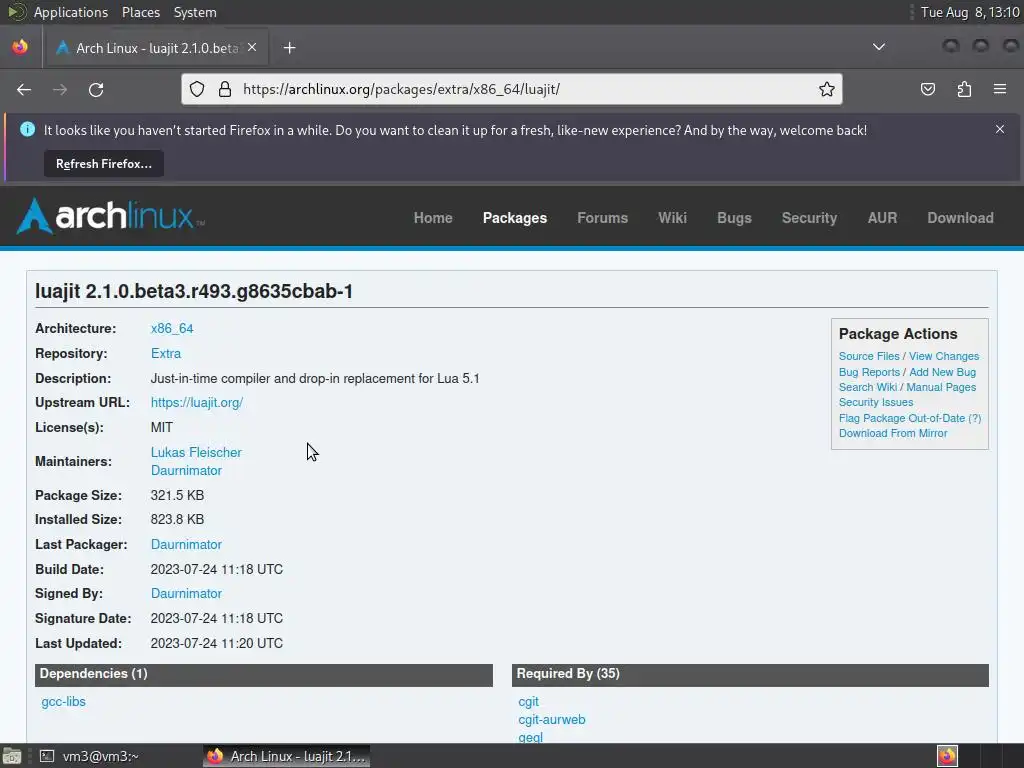Open the Security nav item
This screenshot has width=1024, height=768.
809,218
